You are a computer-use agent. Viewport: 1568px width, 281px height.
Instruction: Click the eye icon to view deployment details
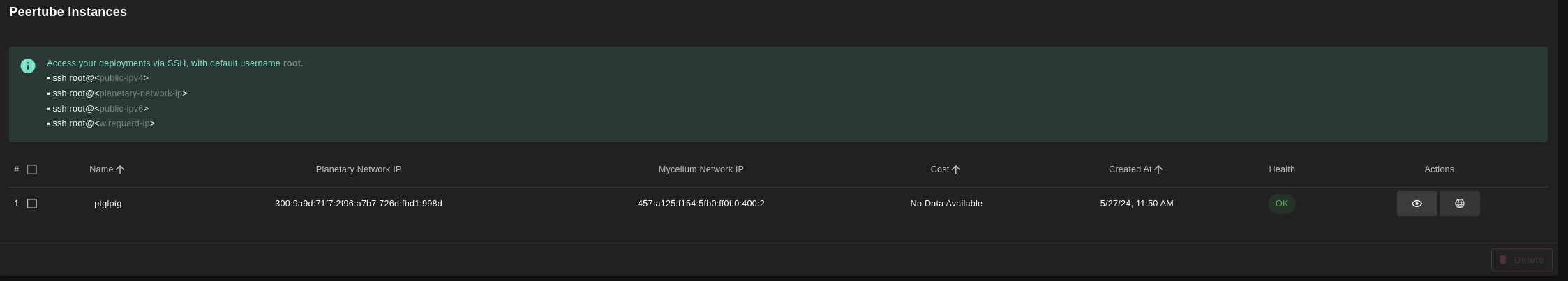point(1417,204)
